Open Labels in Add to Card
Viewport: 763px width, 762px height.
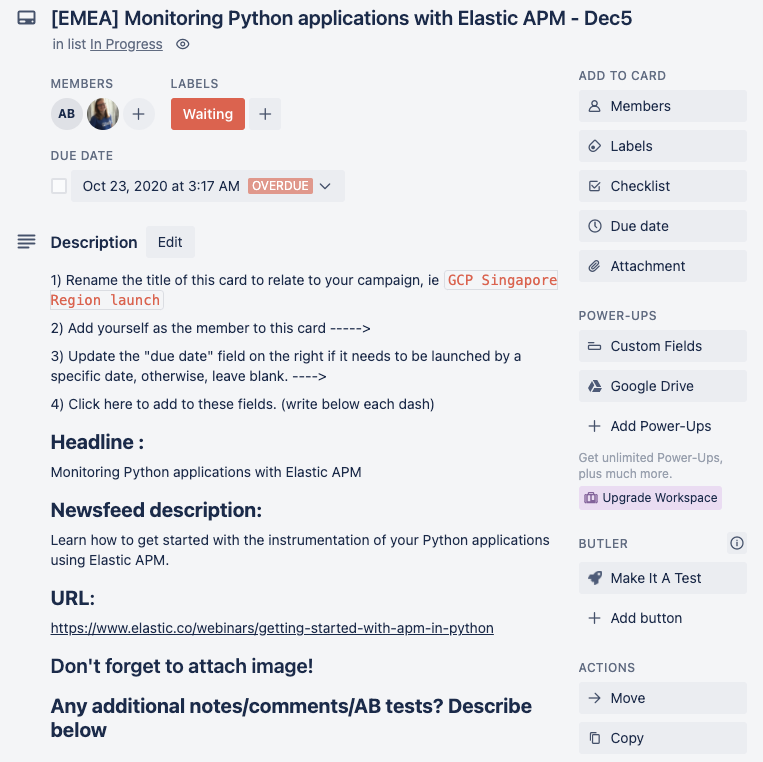click(x=662, y=146)
